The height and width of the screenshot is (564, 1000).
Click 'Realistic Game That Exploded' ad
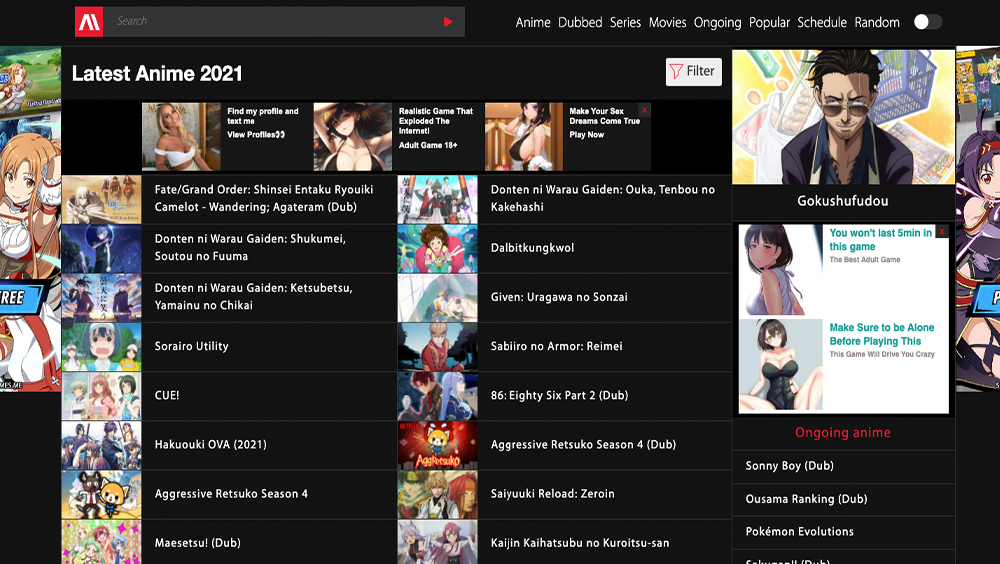[397, 136]
